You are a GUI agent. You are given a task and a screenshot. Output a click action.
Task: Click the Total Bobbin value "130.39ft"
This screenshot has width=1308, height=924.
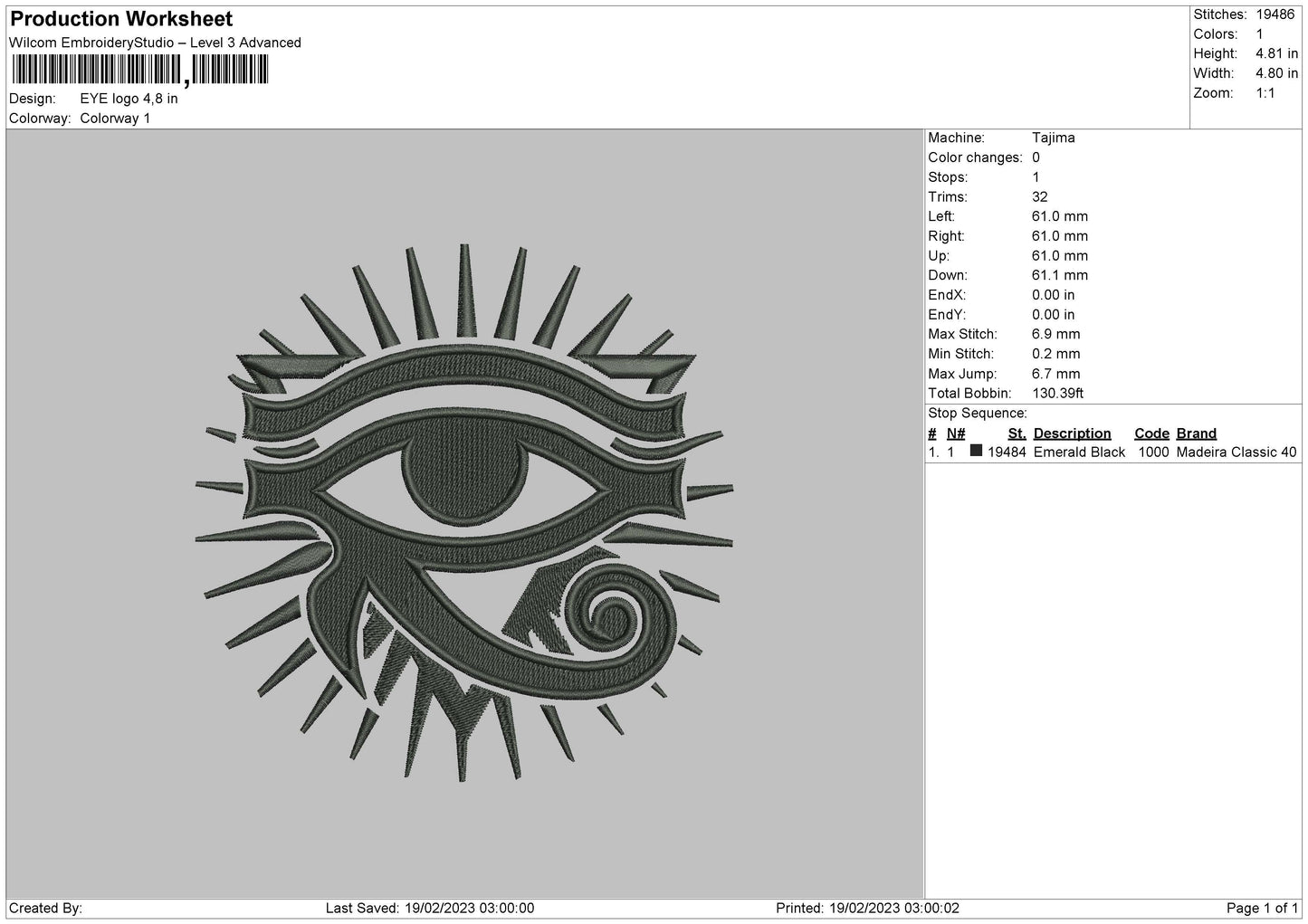click(1058, 394)
